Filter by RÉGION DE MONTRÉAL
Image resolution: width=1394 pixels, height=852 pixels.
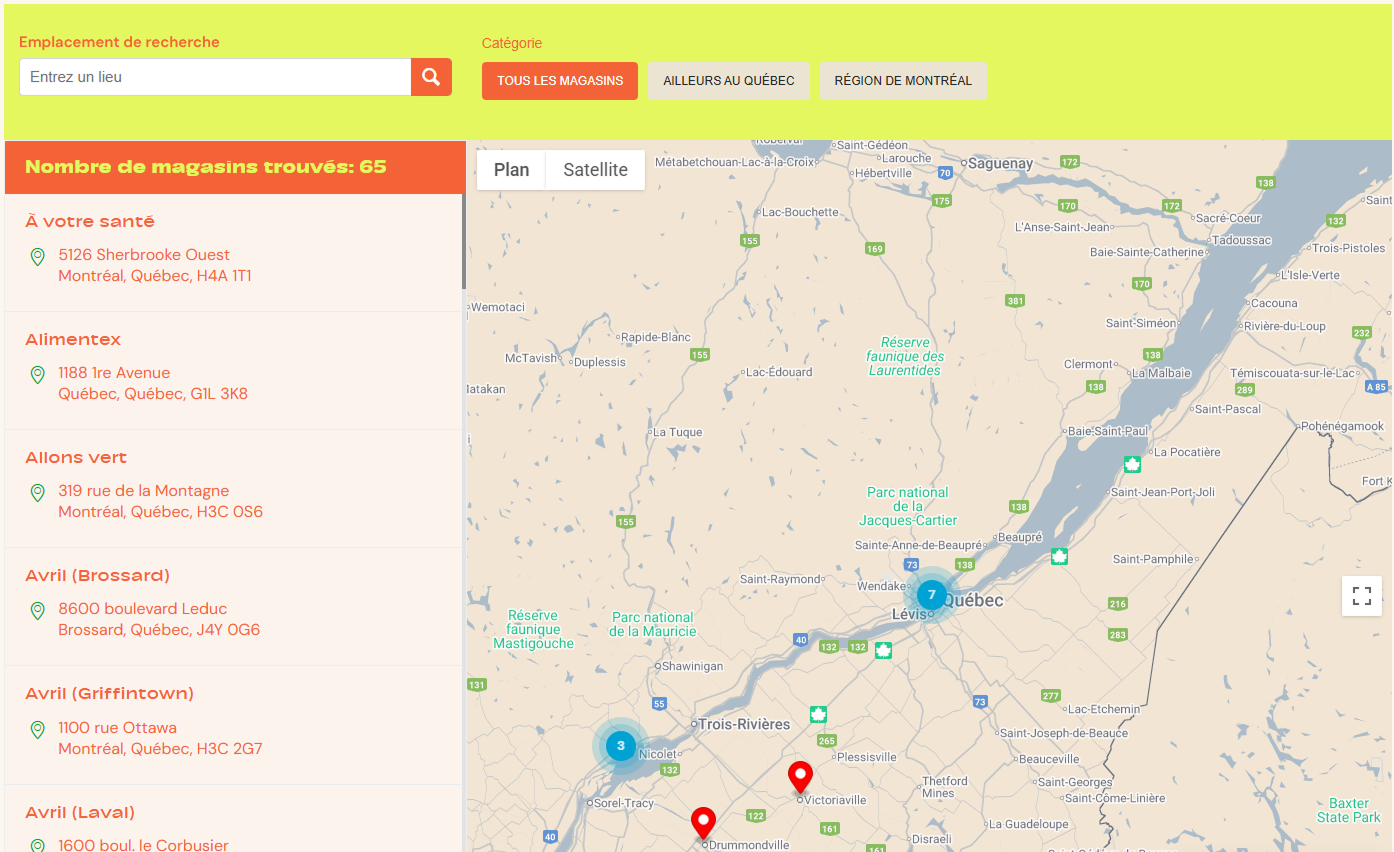point(903,81)
